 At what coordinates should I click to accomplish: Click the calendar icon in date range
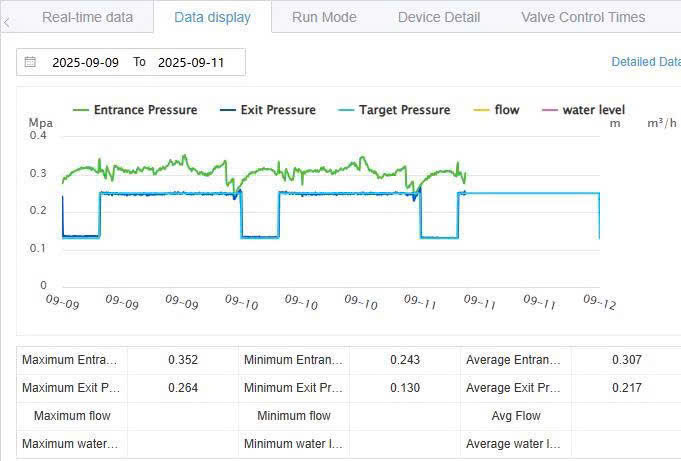[x=31, y=62]
